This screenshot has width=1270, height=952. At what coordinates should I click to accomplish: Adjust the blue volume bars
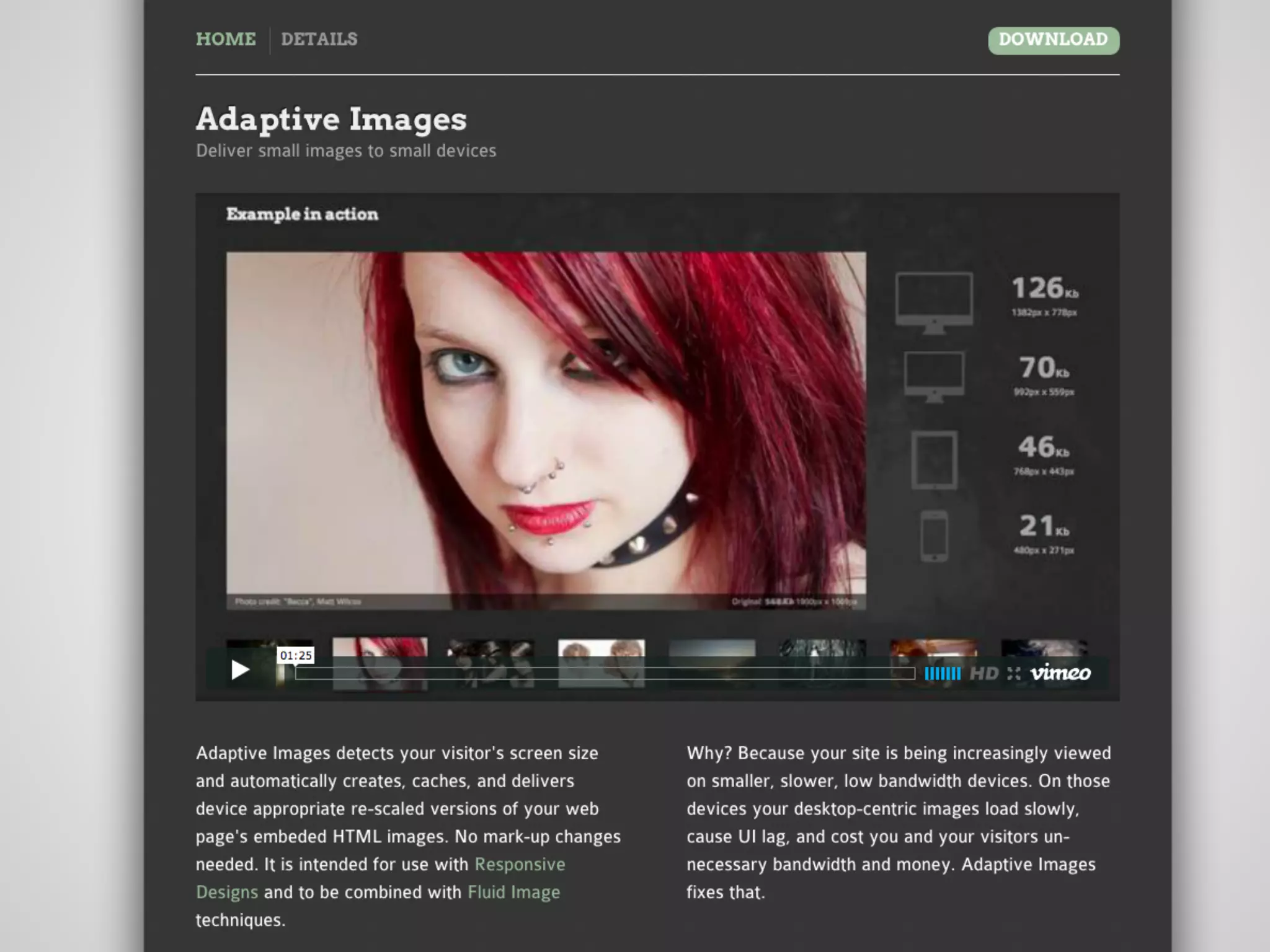point(942,674)
